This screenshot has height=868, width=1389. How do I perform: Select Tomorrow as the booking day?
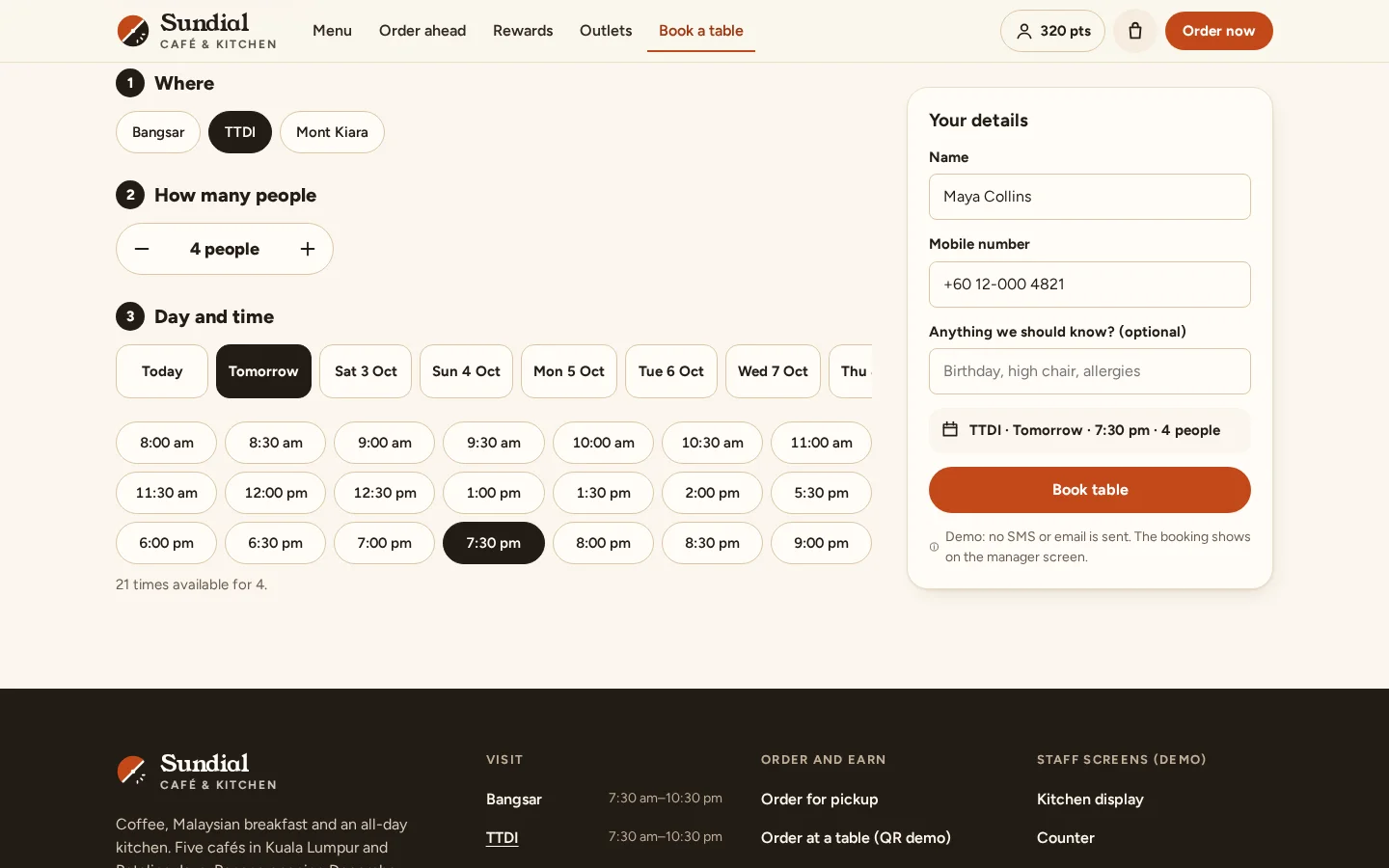pos(263,371)
